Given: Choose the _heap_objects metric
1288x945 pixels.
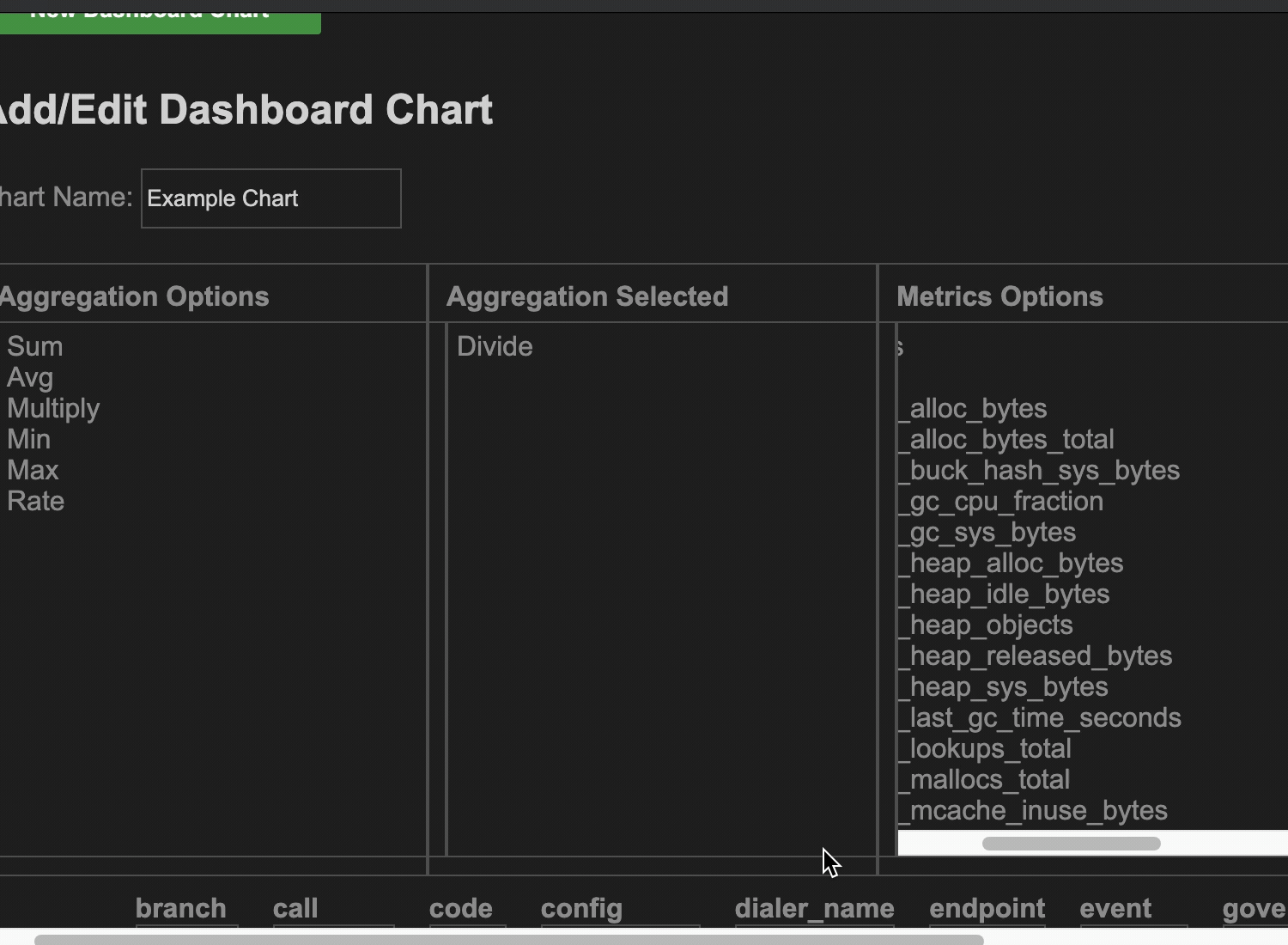Looking at the screenshot, I should click(986, 625).
